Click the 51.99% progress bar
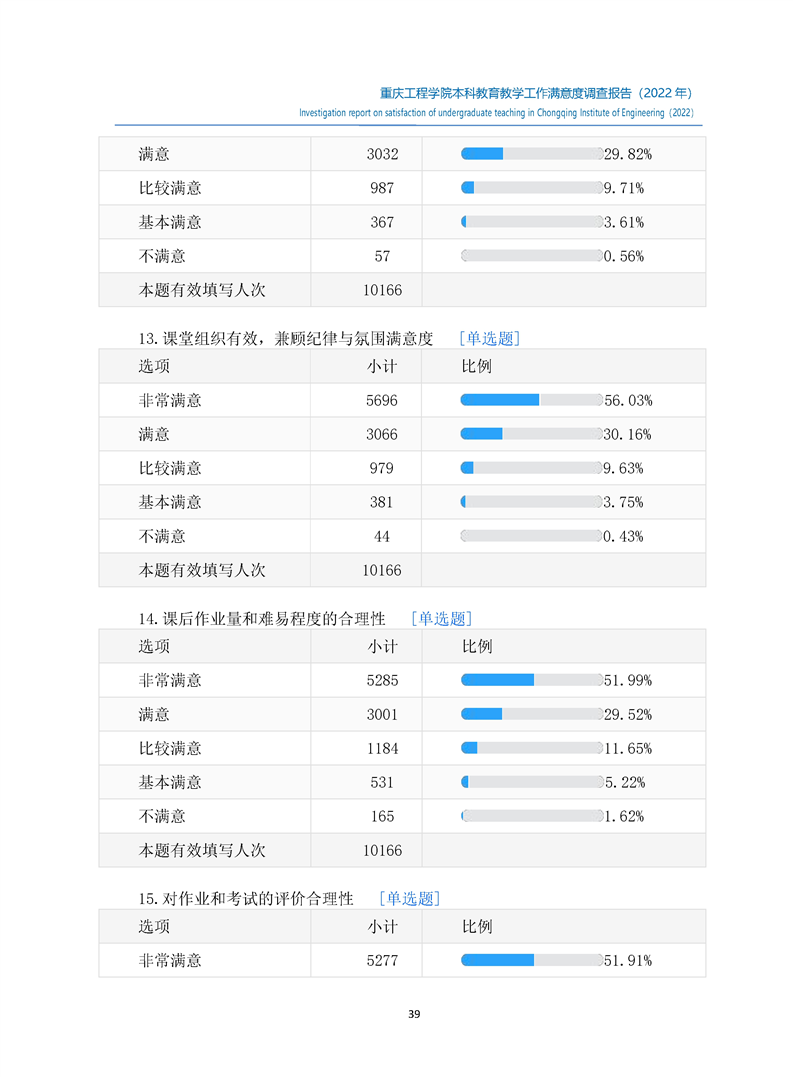793x1077 pixels. [531, 680]
